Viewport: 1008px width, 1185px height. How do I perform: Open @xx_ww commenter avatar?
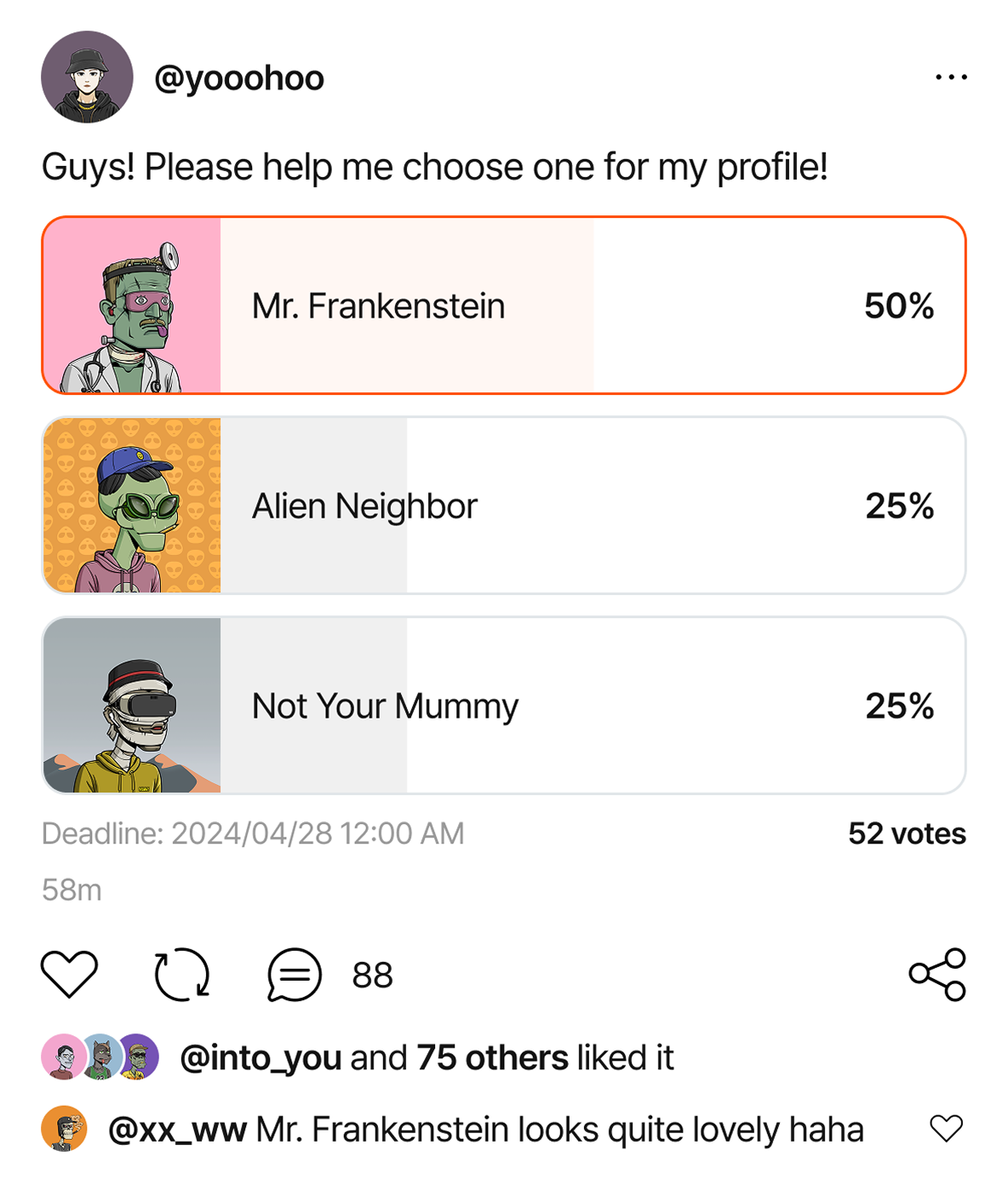[x=65, y=1129]
